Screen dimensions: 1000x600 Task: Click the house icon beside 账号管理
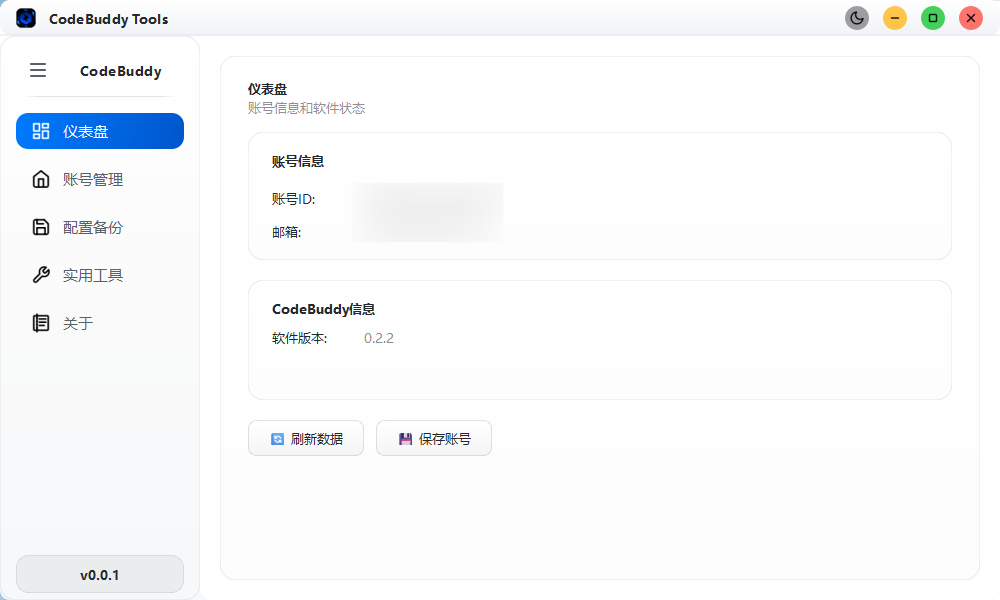pyautogui.click(x=41, y=179)
